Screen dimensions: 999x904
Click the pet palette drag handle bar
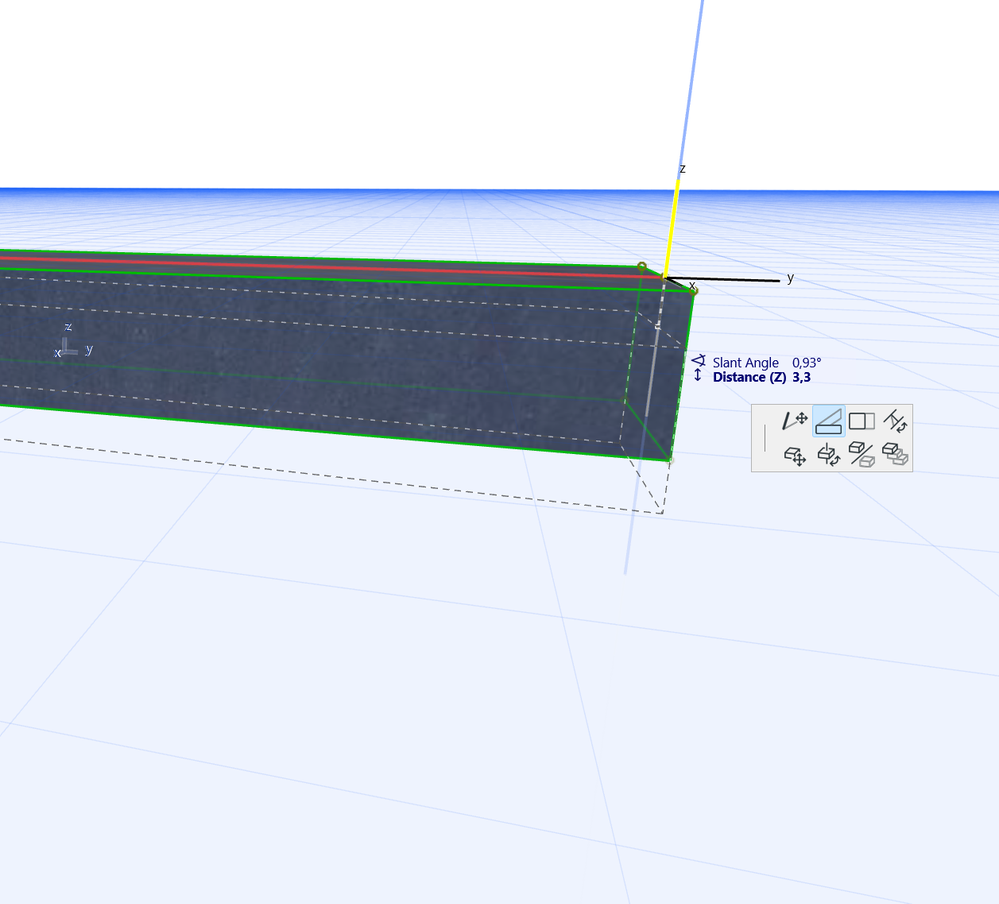coord(765,438)
